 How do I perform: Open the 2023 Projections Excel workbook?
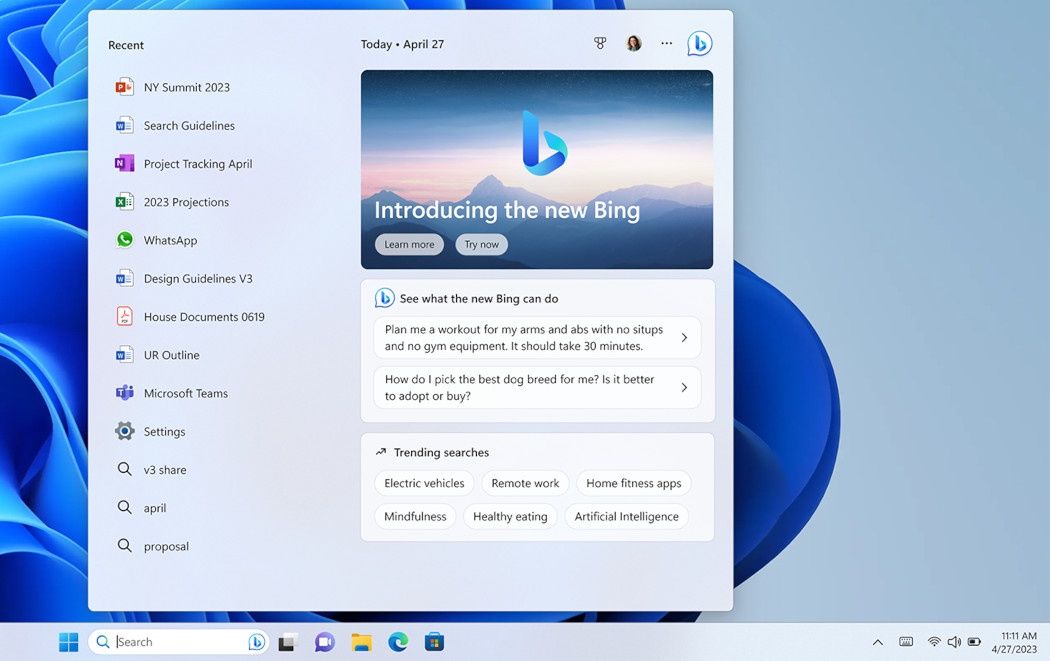click(x=172, y=202)
